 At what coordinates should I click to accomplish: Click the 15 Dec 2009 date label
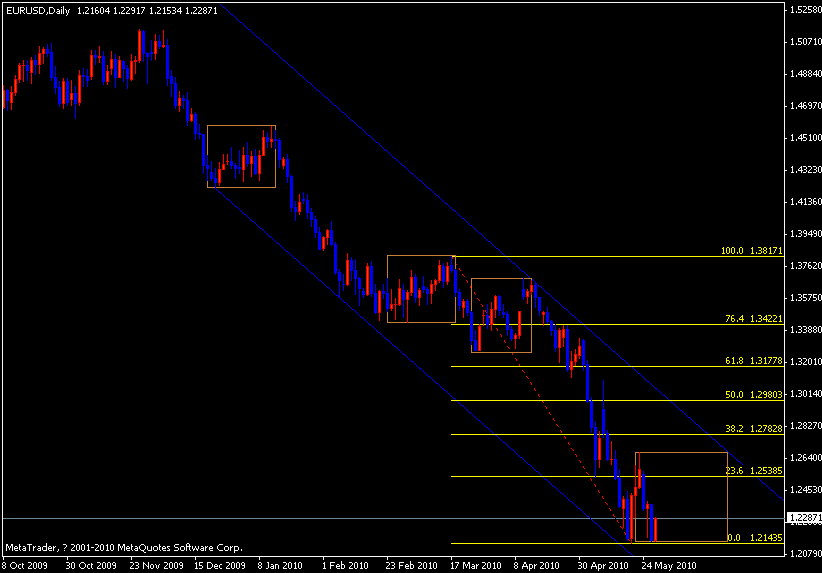[x=220, y=566]
